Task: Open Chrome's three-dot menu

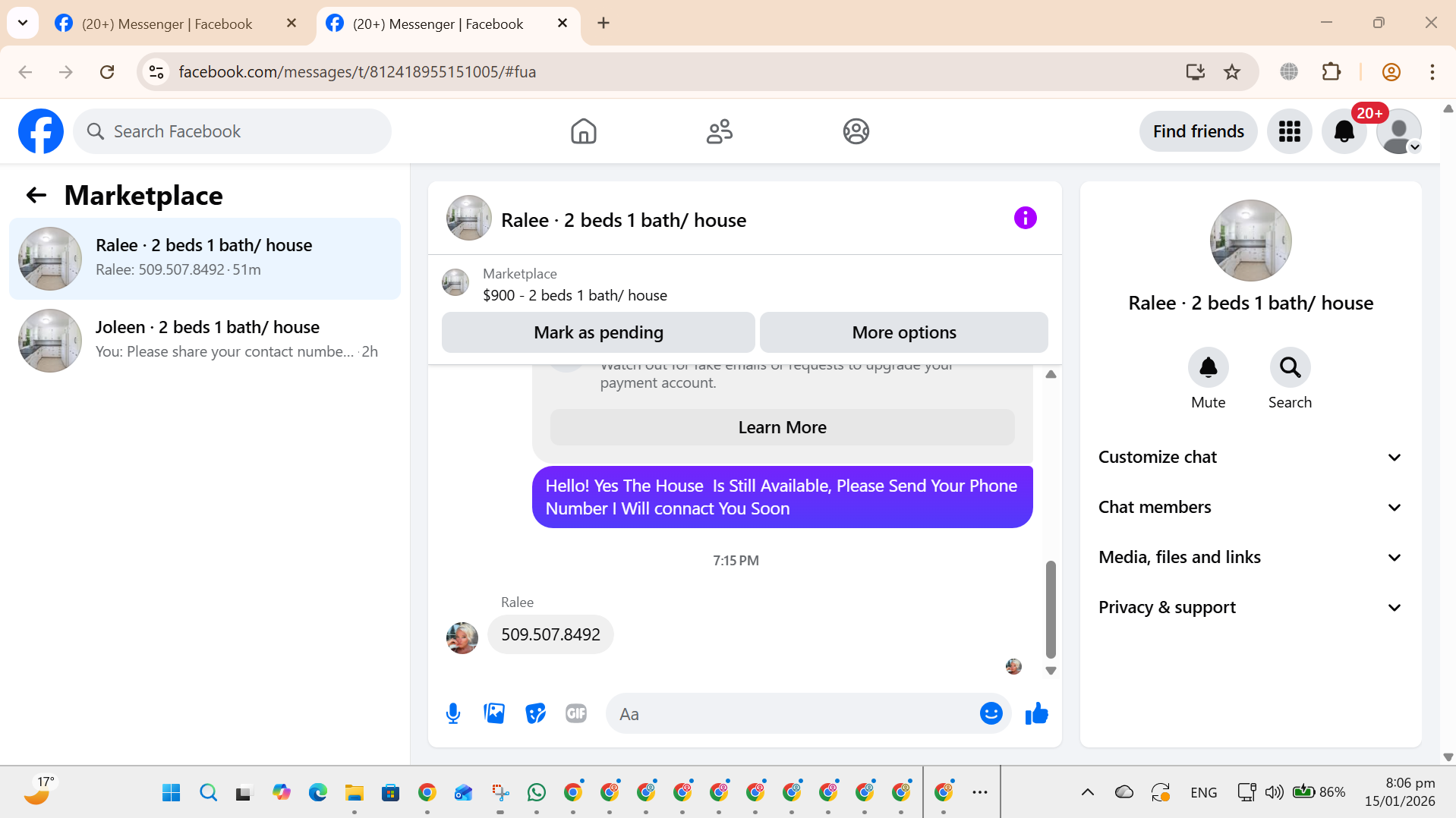Action: pos(1432,71)
